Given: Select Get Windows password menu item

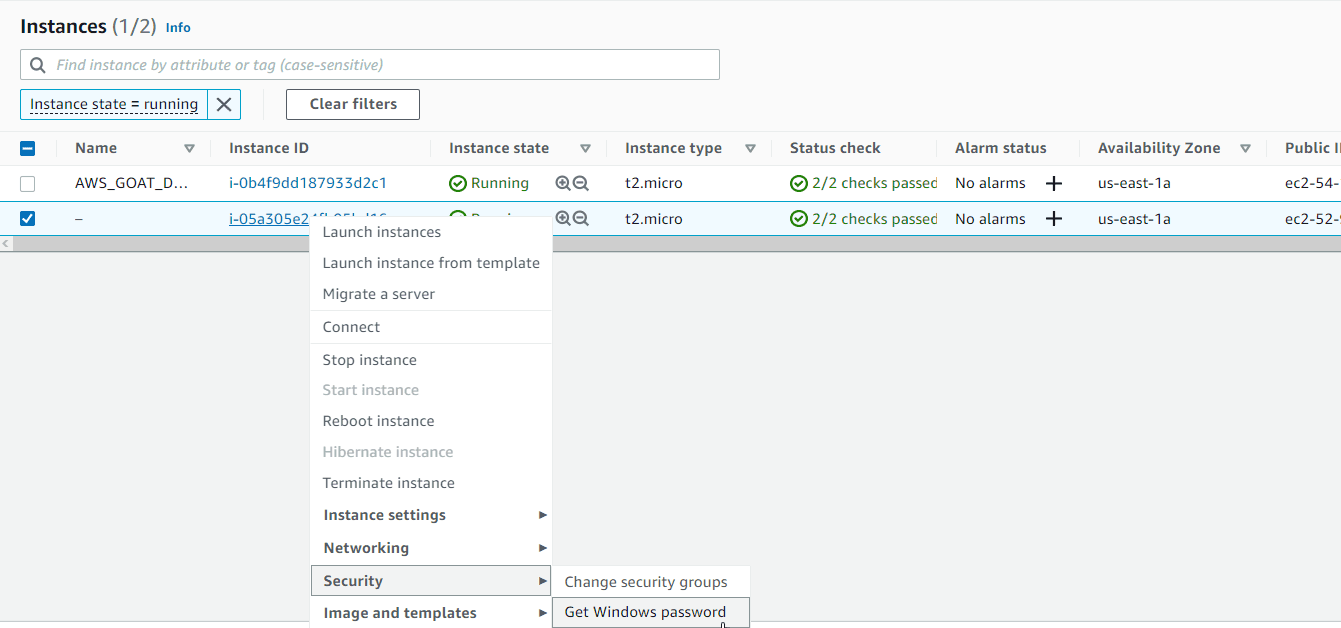Looking at the screenshot, I should 645,612.
